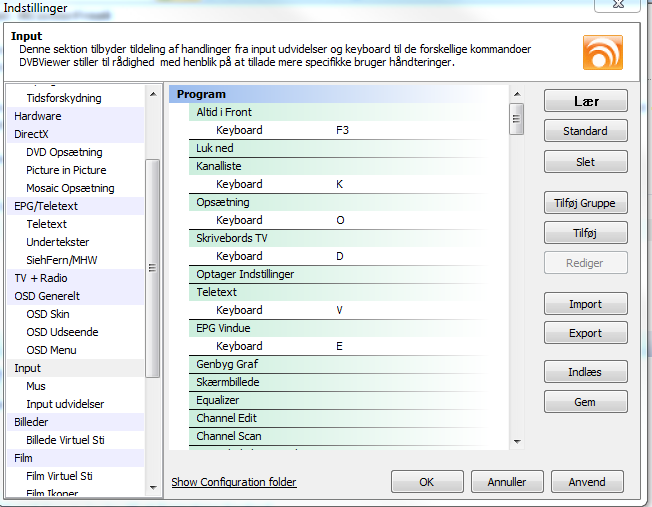Select the Channel Scan command
This screenshot has width=652, height=507.
[348, 436]
